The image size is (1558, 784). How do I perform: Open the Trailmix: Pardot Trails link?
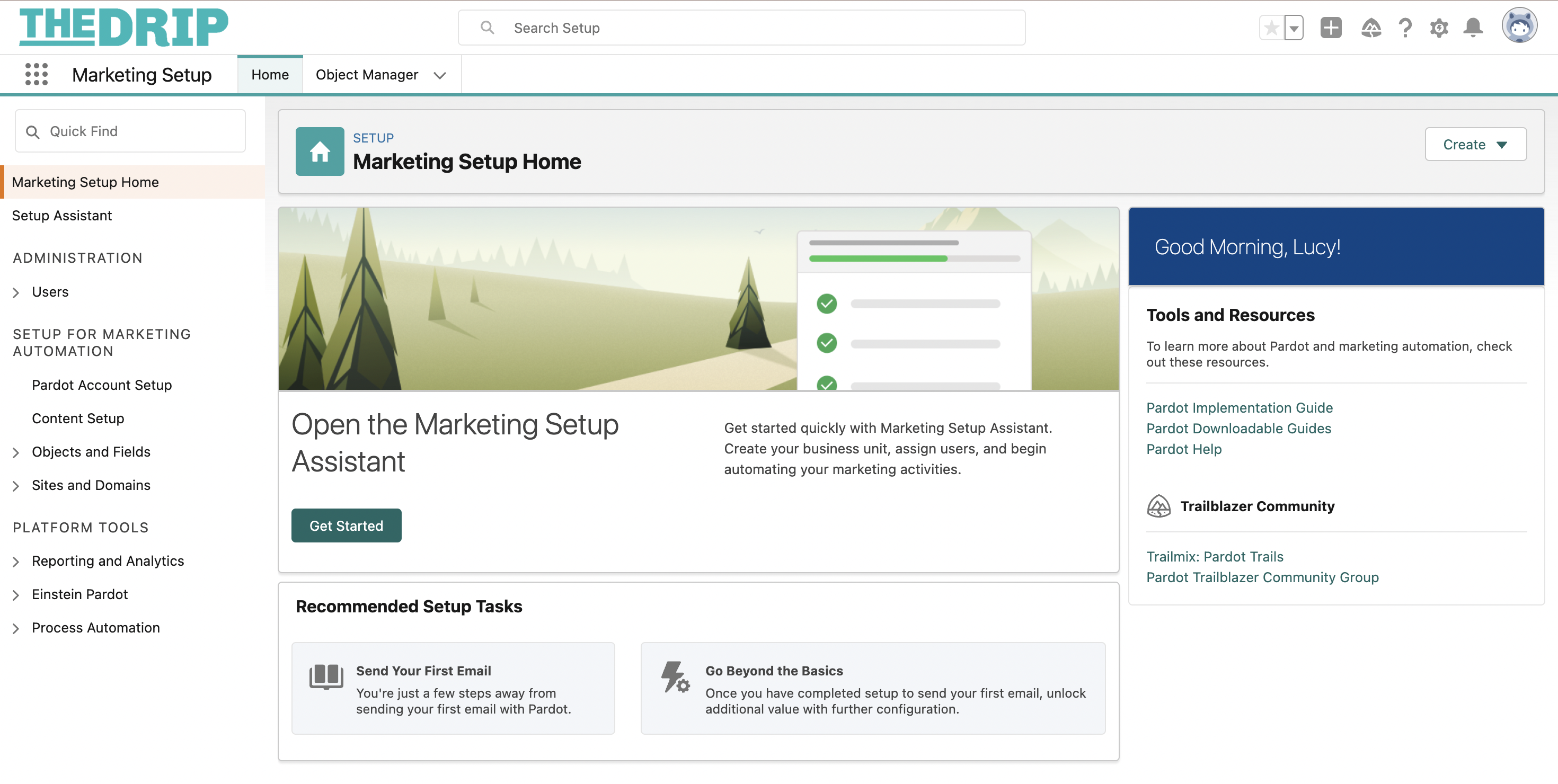tap(1215, 557)
